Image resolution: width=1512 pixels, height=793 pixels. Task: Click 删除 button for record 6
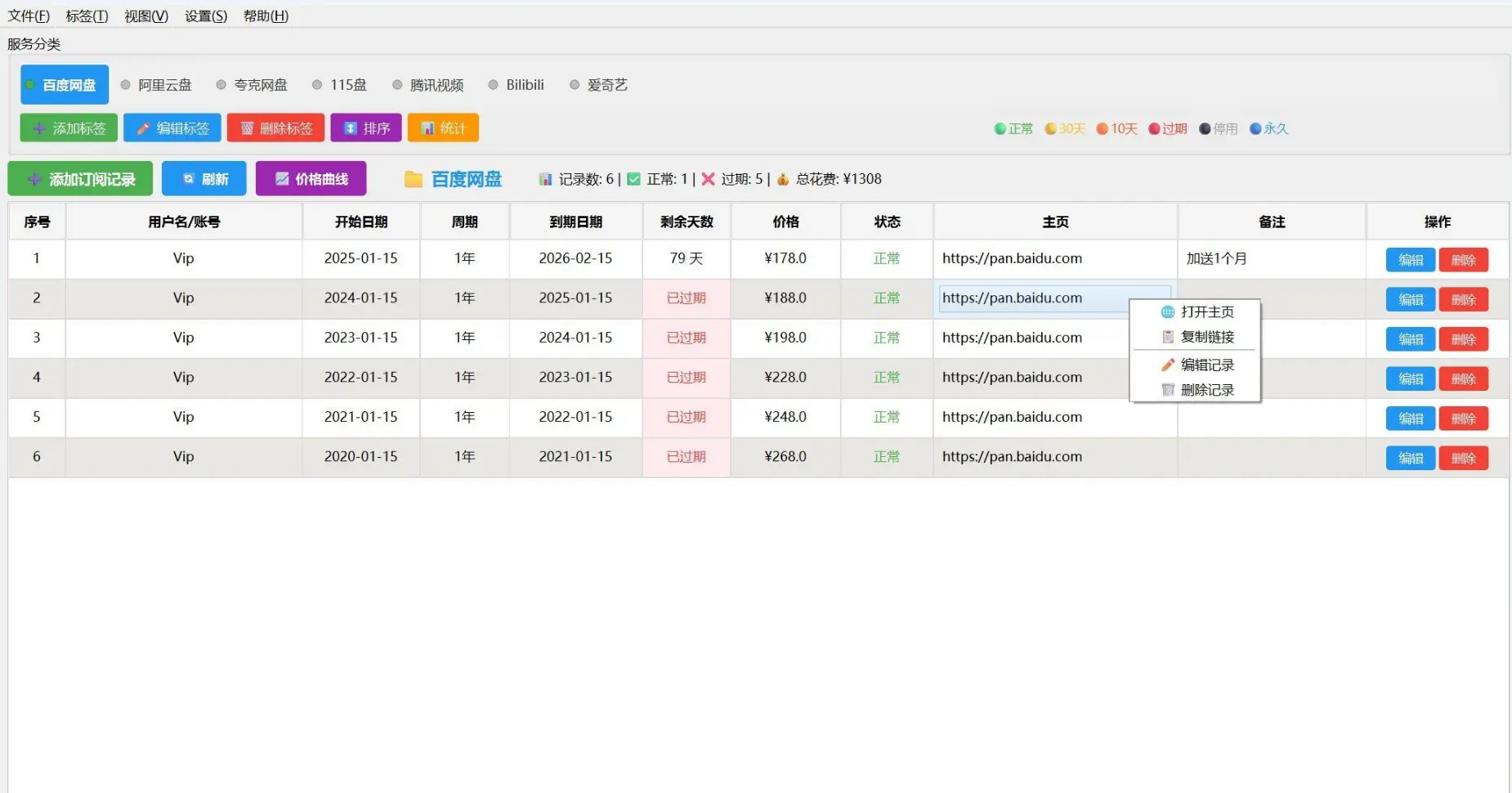[1463, 459]
